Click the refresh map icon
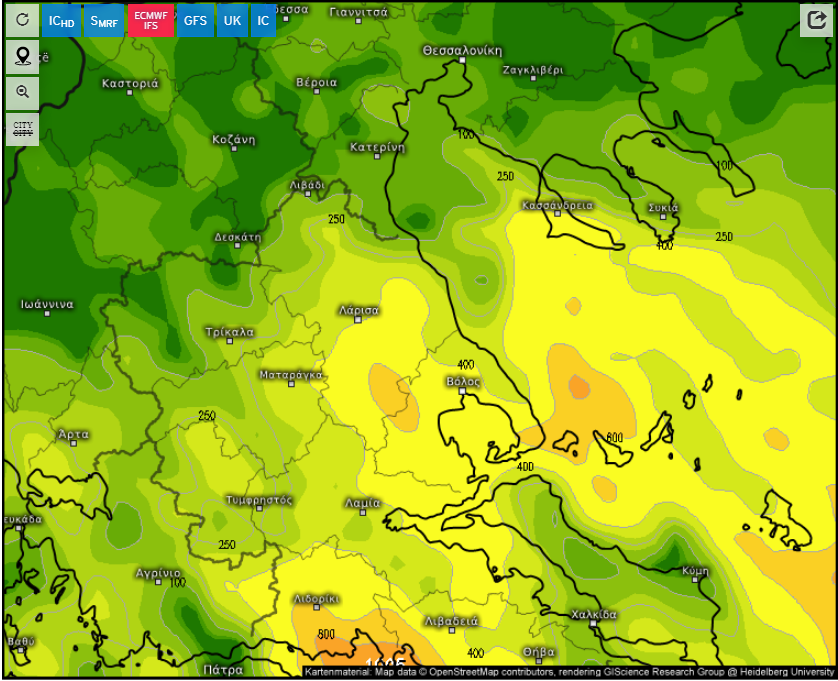The width and height of the screenshot is (838, 681). pos(22,20)
